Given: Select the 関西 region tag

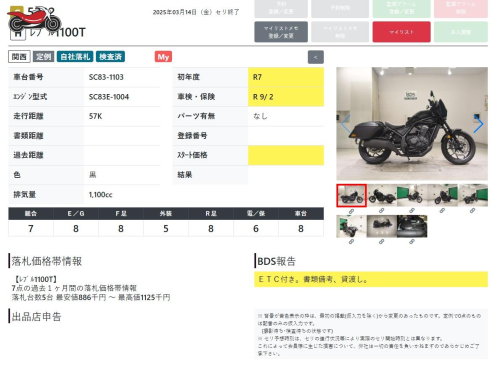Looking at the screenshot, I should click(x=19, y=57).
